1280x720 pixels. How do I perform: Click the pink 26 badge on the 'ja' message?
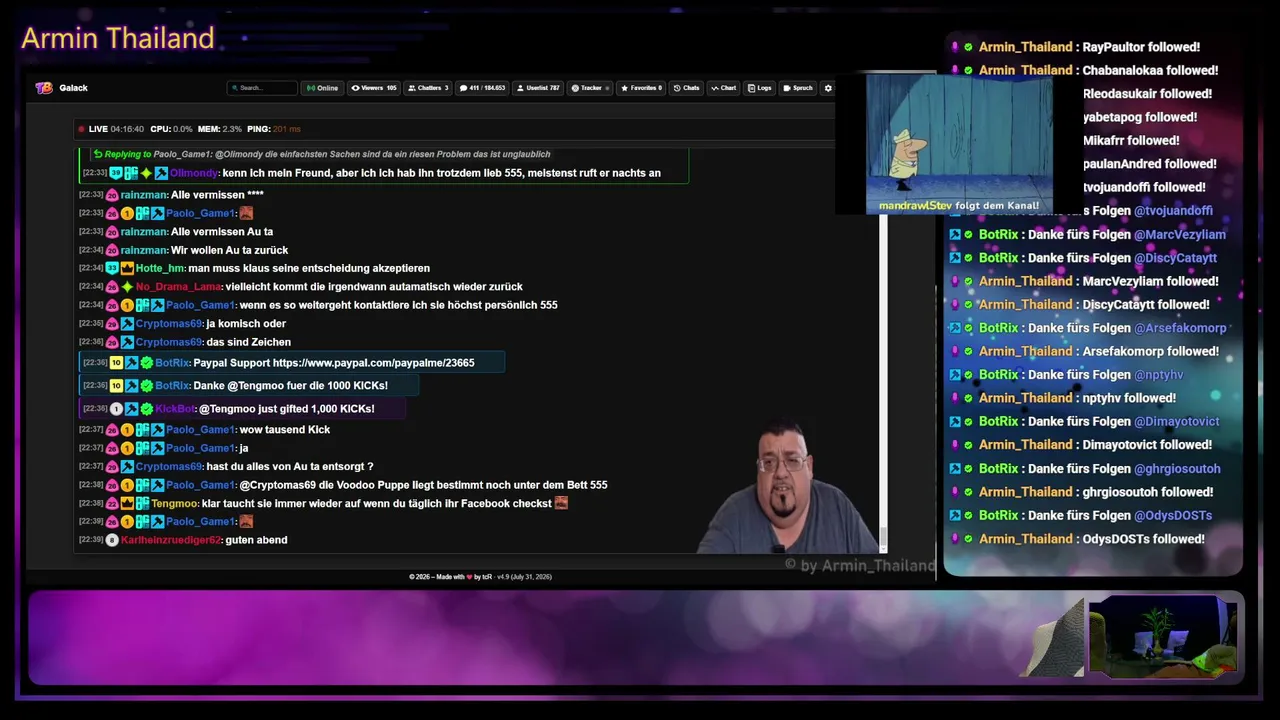(x=113, y=448)
